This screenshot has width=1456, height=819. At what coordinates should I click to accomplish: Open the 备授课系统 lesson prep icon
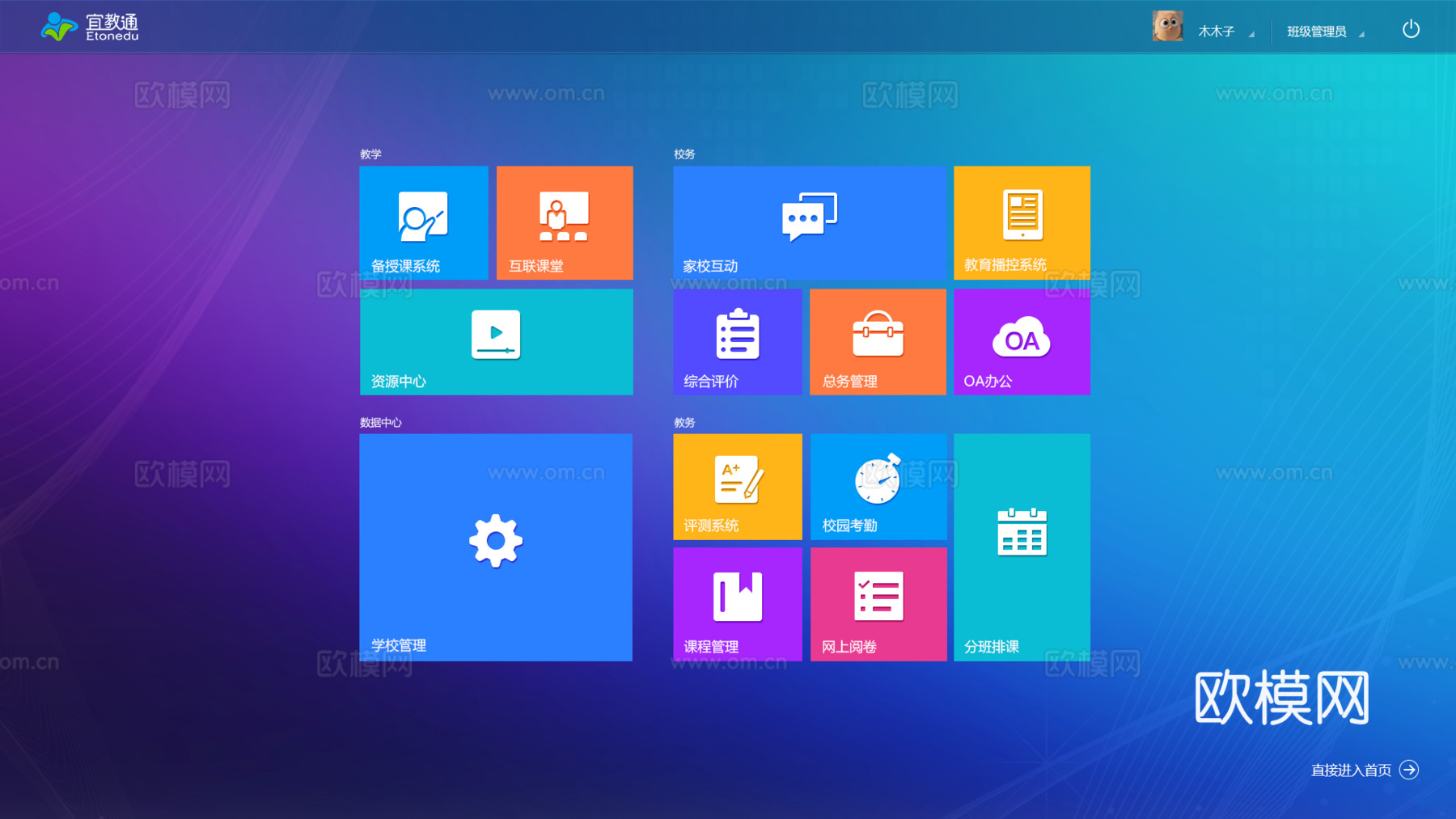click(x=423, y=217)
